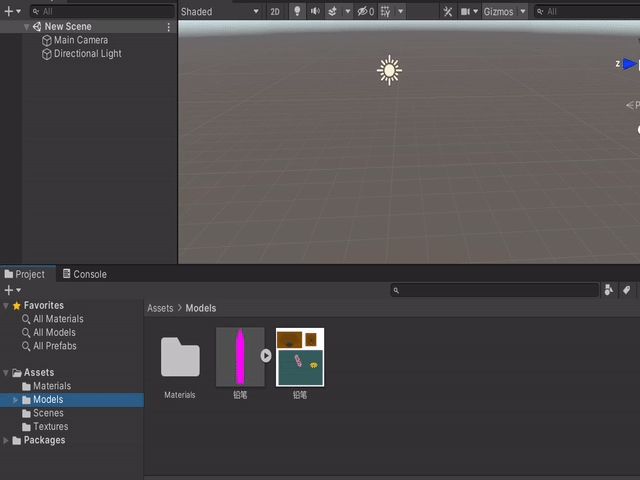Viewport: 640px width, 480px height.
Task: Open the Textures folder in tree
Action: click(51, 427)
